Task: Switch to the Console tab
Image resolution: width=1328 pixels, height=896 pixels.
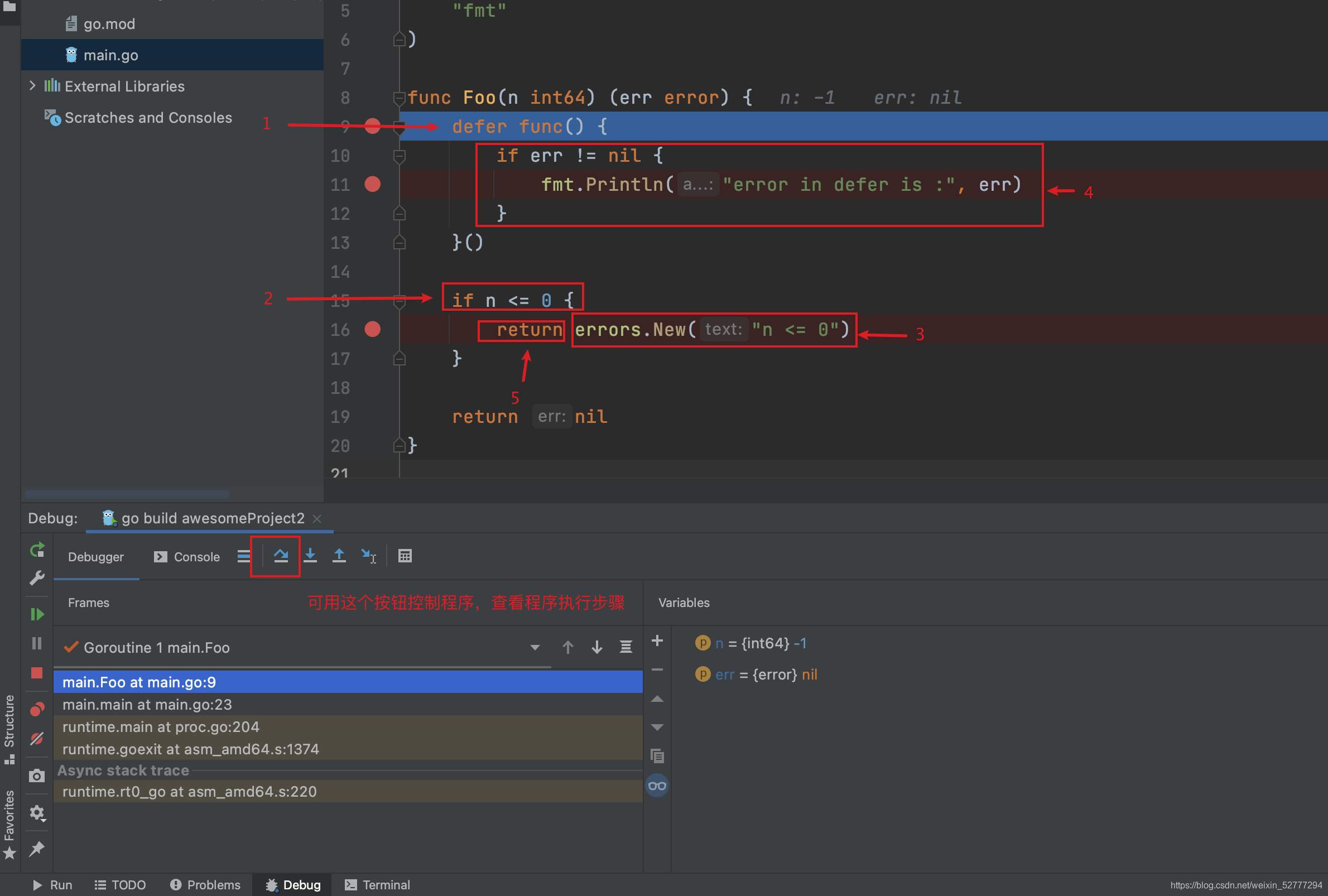Action: [x=187, y=557]
